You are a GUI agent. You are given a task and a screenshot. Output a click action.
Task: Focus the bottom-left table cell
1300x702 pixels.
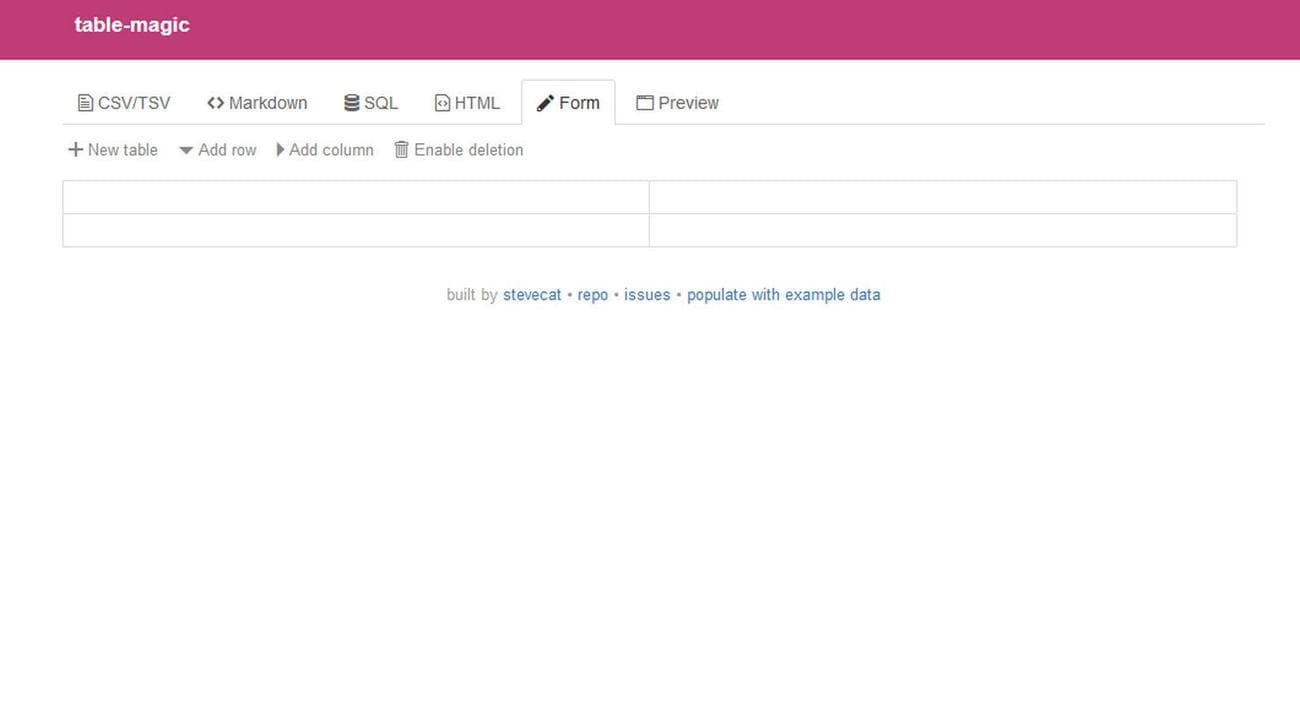[x=355, y=230]
